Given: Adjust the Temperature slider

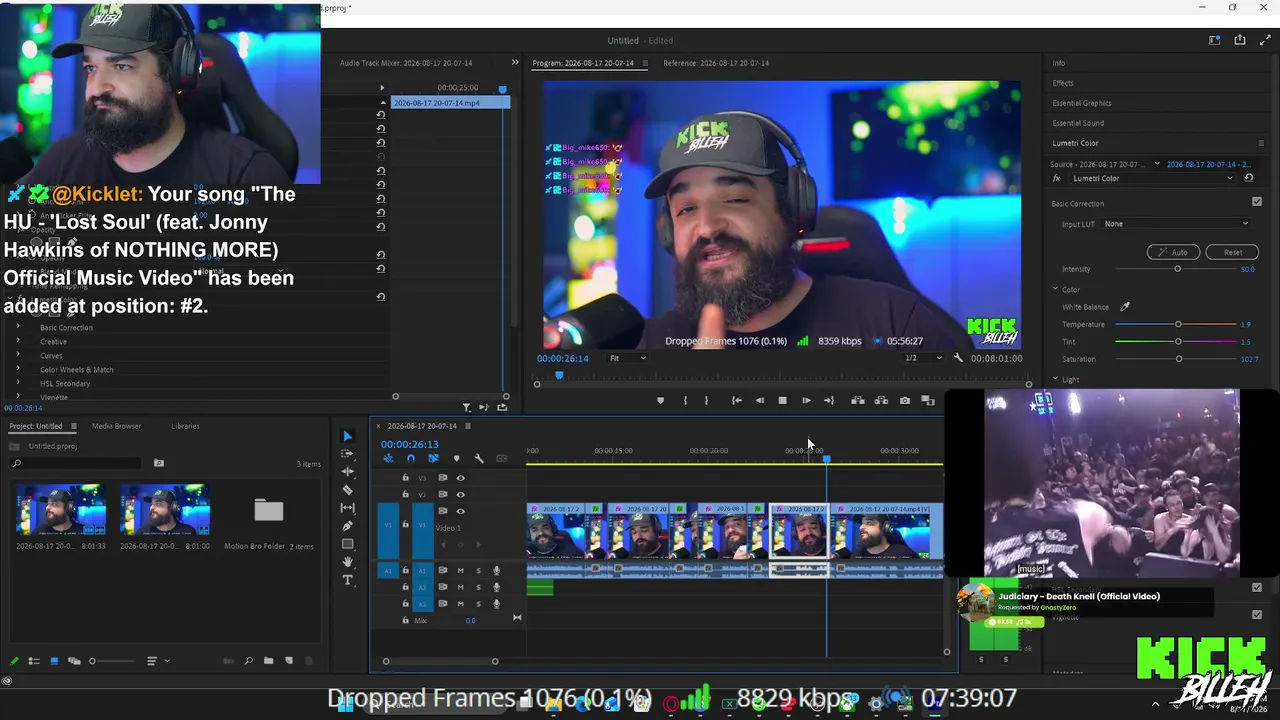Looking at the screenshot, I should [1176, 324].
